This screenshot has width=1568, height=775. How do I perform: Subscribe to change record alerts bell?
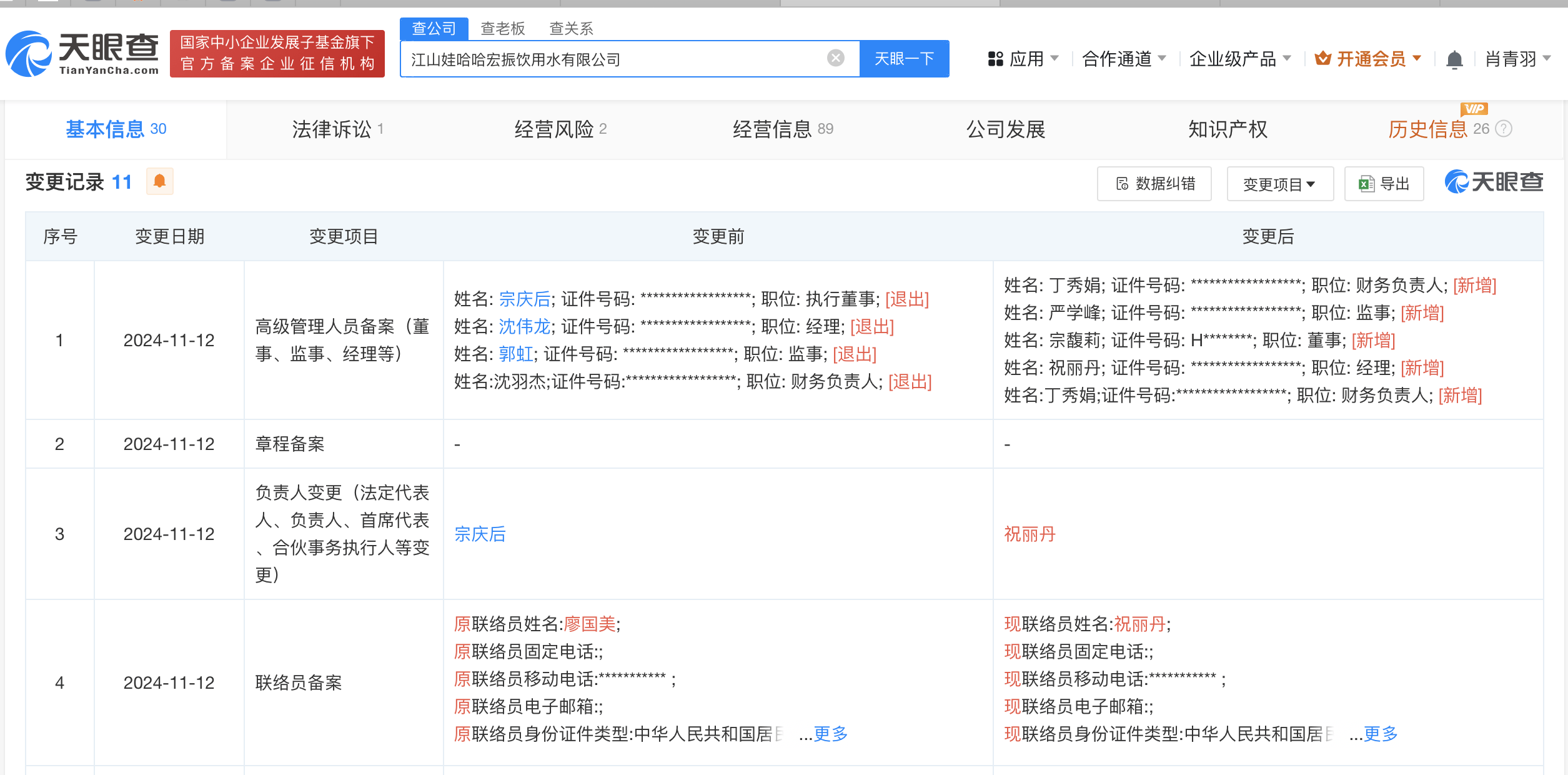pyautogui.click(x=159, y=181)
